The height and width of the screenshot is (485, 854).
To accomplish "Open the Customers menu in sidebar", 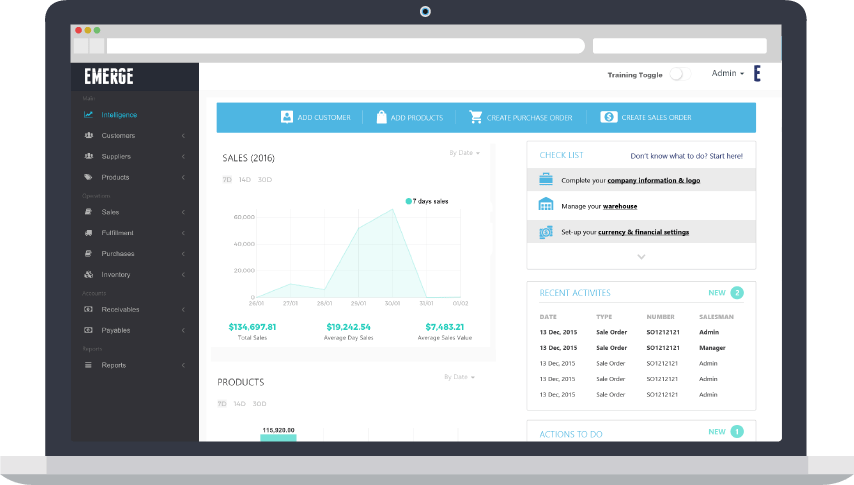I will point(118,135).
